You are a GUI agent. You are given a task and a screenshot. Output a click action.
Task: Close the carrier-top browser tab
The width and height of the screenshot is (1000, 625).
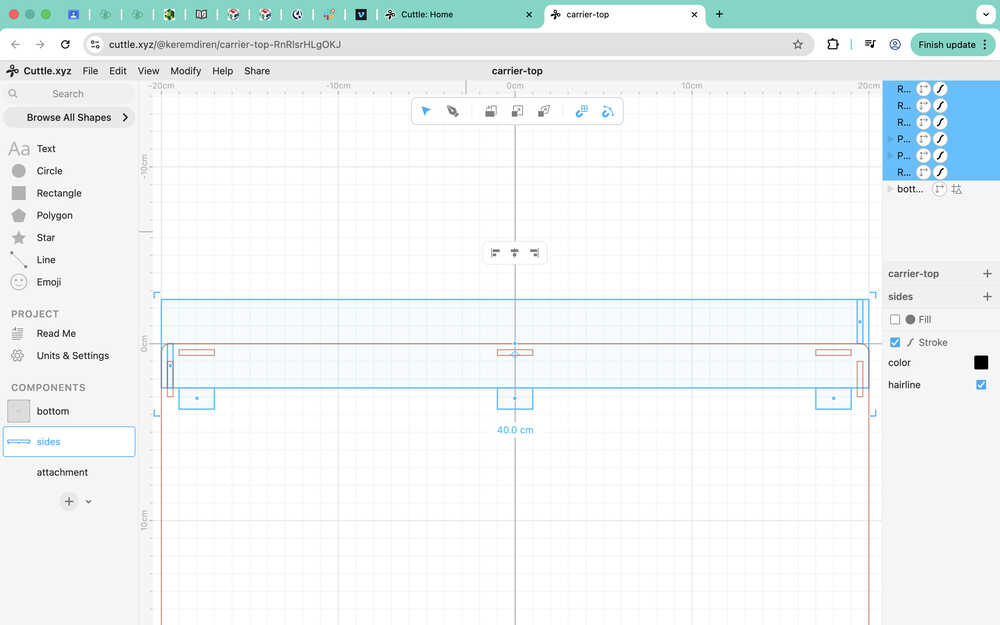coord(695,14)
